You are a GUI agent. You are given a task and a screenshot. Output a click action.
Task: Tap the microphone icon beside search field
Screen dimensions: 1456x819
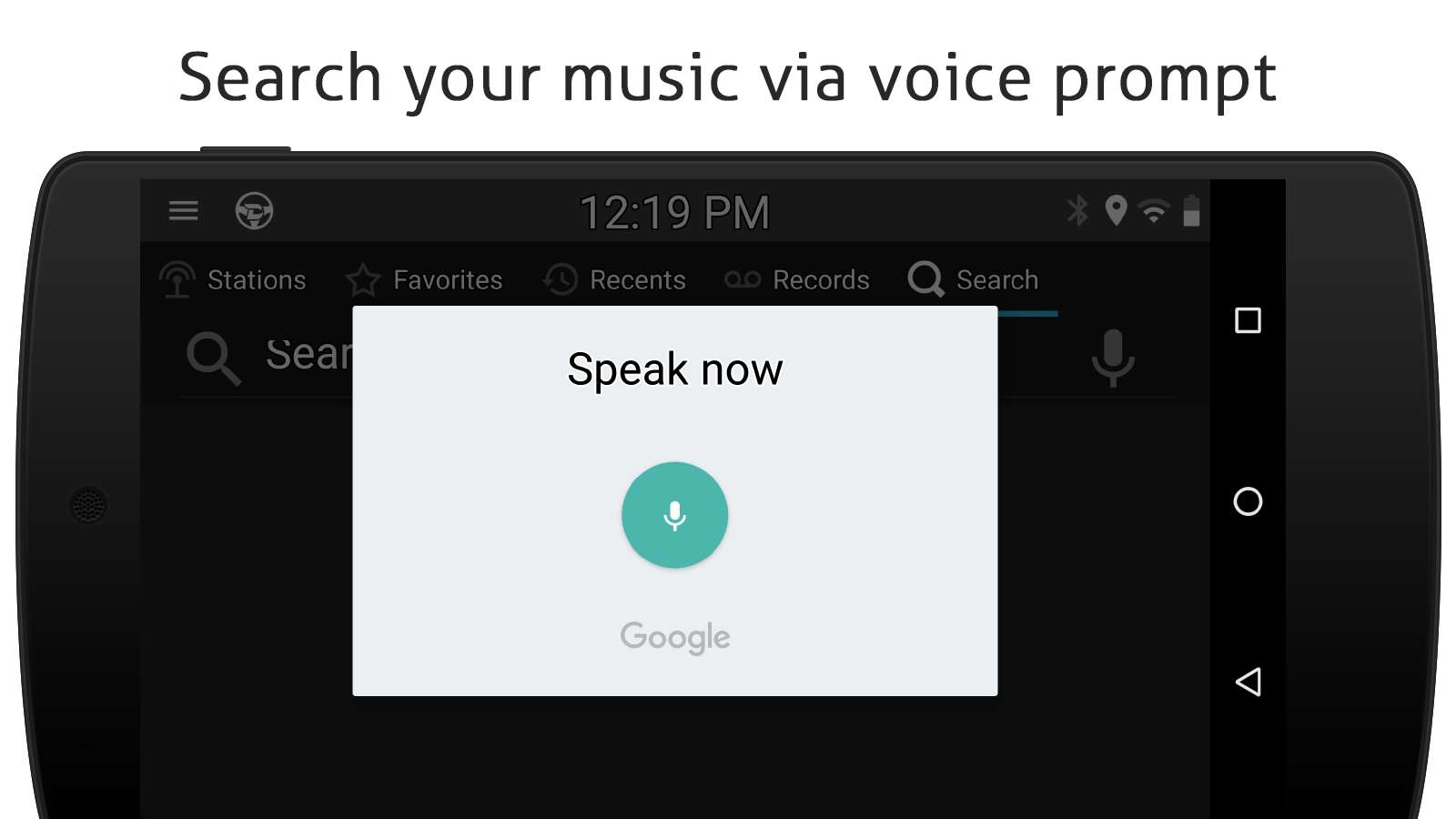click(x=1113, y=358)
